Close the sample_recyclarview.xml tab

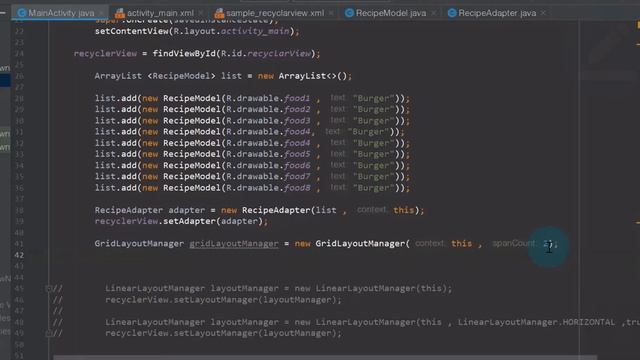click(331, 13)
